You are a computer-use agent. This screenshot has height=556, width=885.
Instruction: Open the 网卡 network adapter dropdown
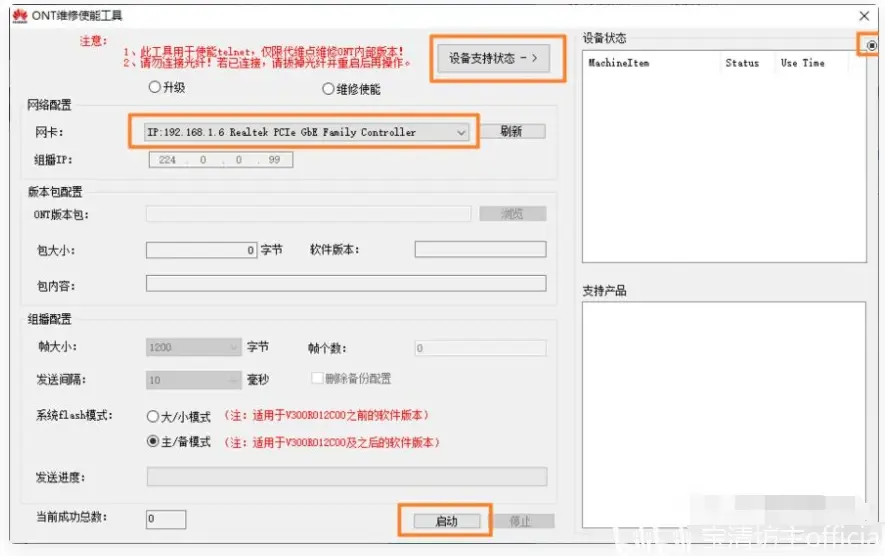click(306, 132)
